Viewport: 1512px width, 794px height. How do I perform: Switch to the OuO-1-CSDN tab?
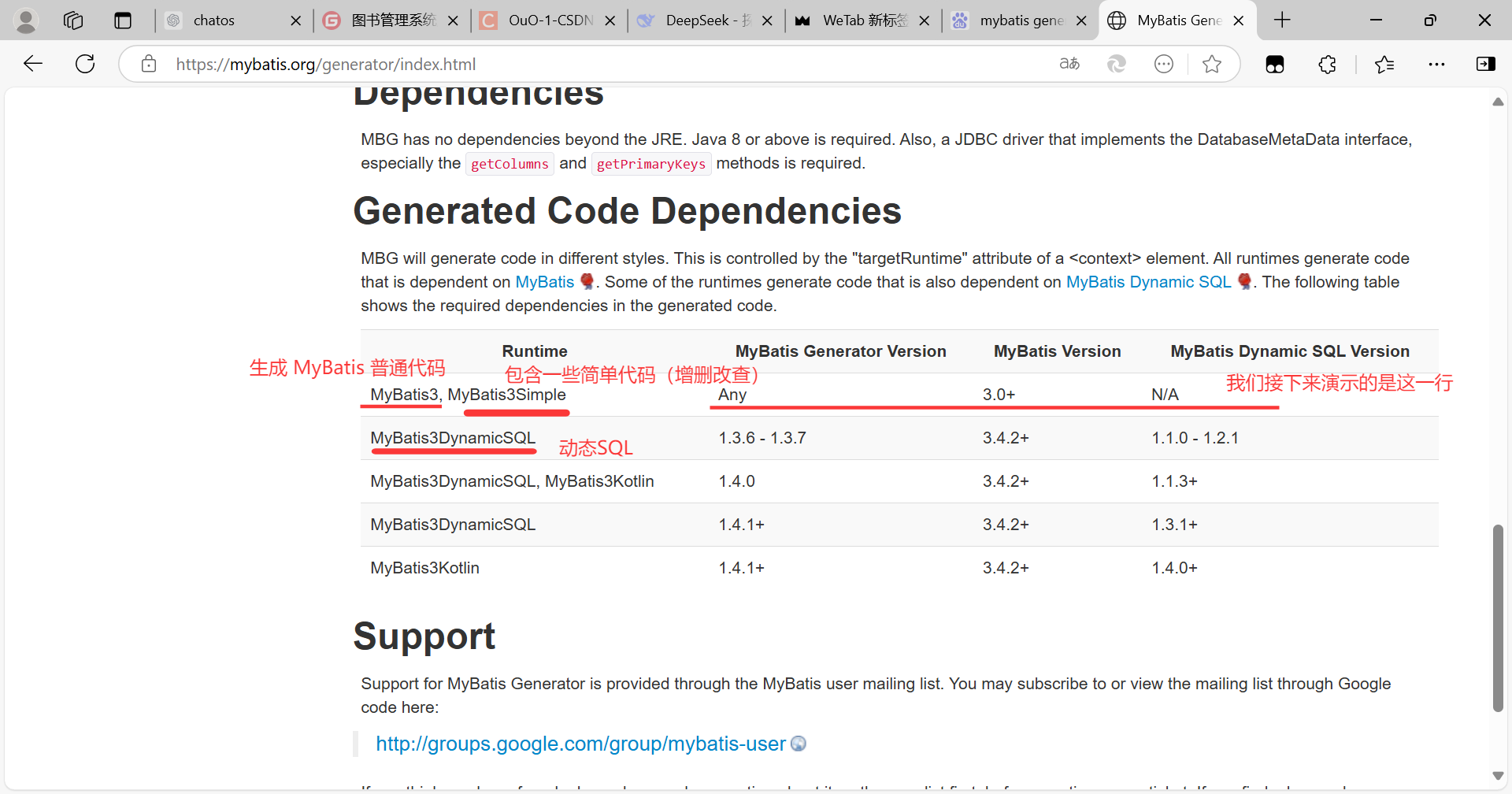tap(549, 20)
